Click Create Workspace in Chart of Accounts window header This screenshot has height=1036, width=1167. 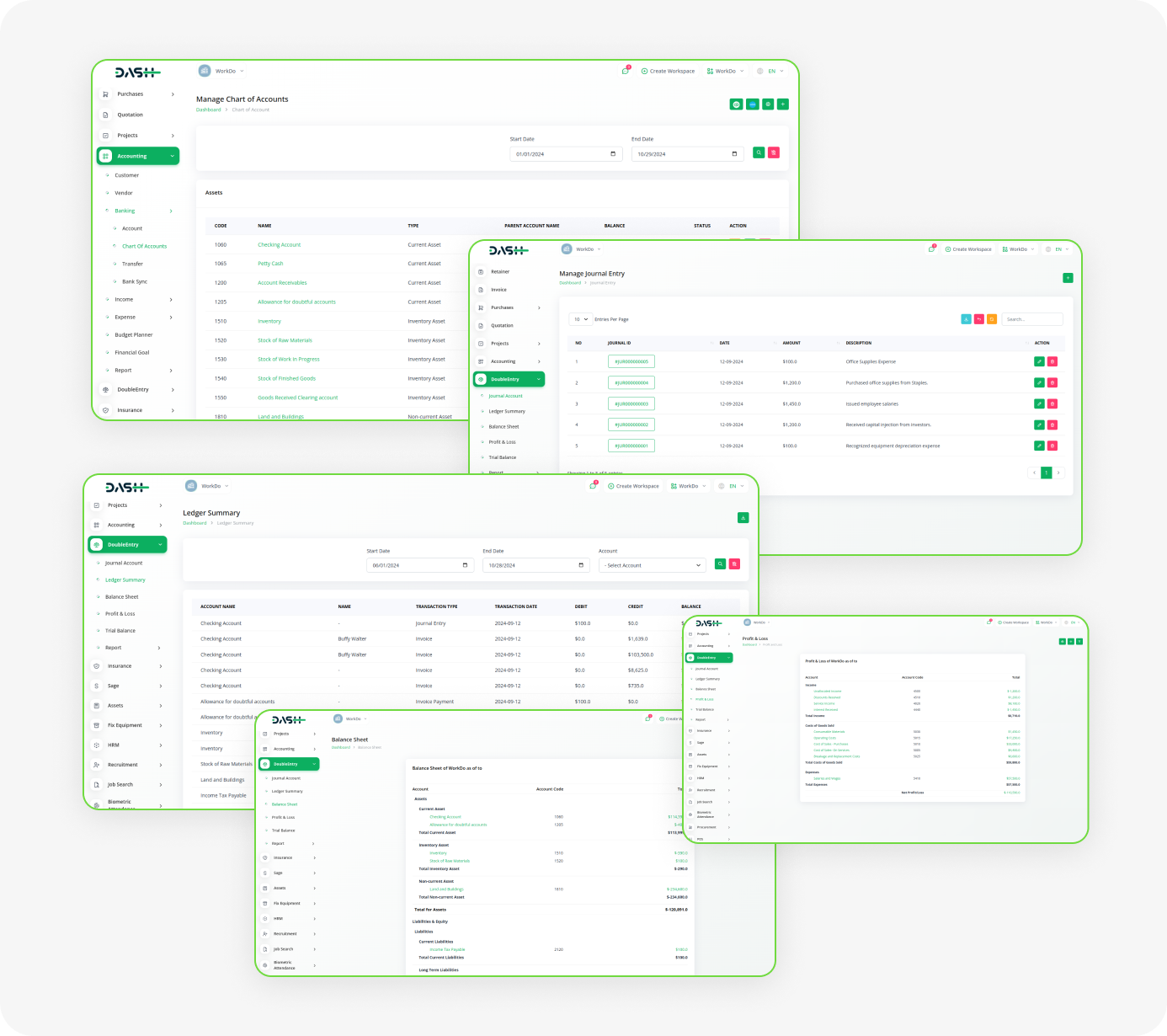click(668, 72)
